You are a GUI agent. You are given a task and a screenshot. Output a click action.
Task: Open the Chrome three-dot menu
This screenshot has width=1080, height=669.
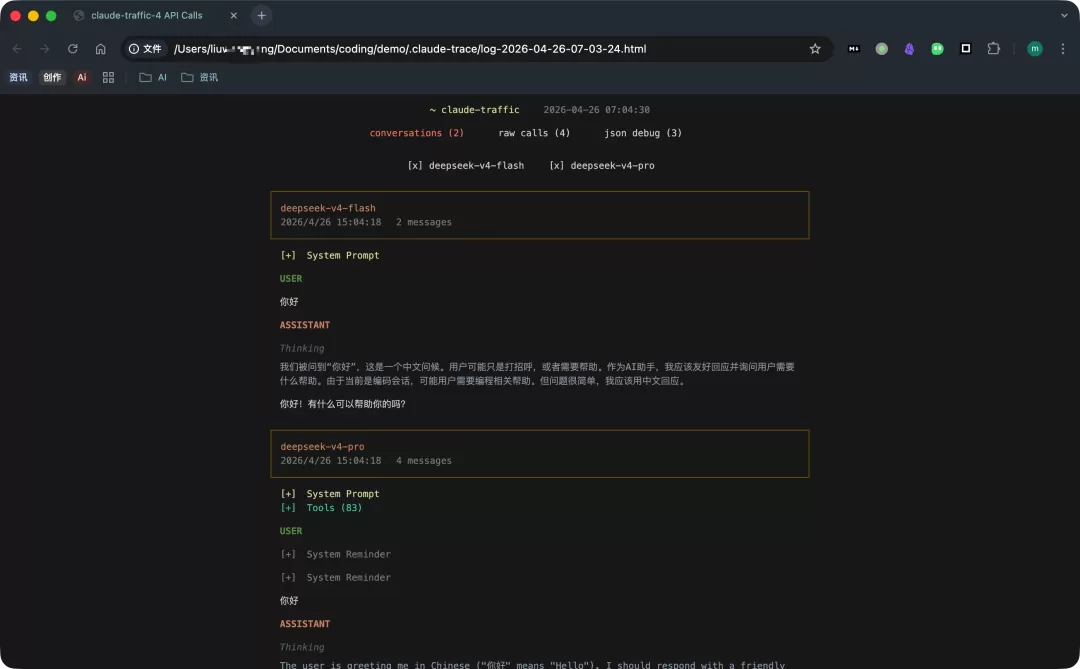click(x=1063, y=48)
